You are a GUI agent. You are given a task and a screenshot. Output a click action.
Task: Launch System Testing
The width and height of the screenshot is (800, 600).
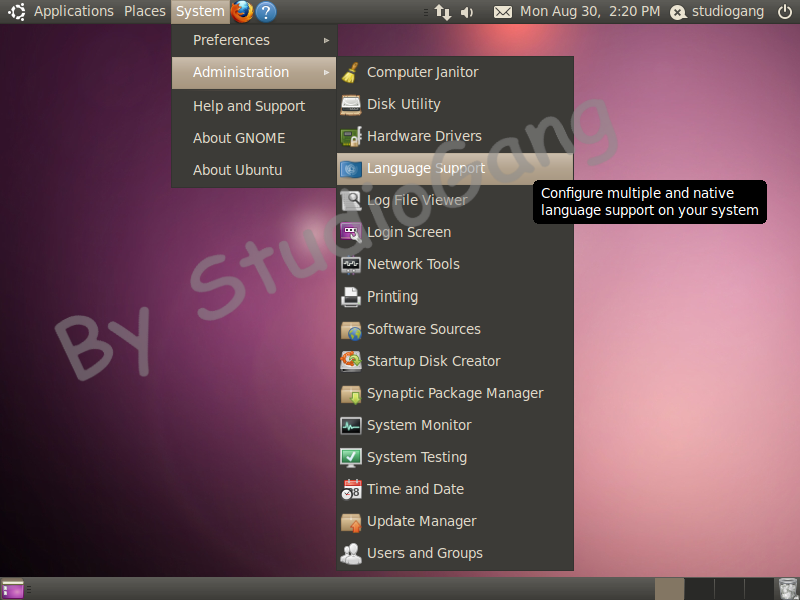tap(455, 458)
